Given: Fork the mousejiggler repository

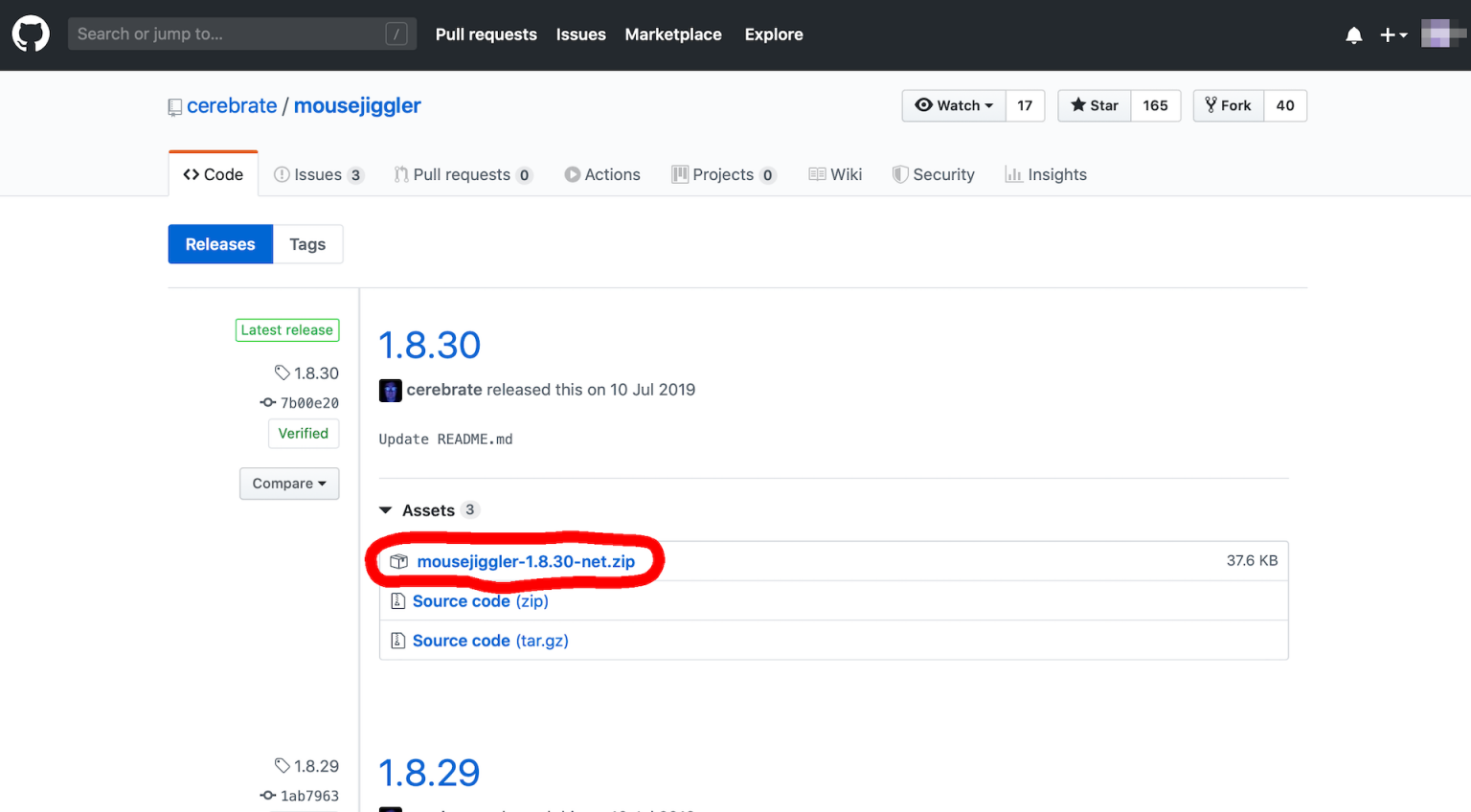Looking at the screenshot, I should tap(1229, 105).
